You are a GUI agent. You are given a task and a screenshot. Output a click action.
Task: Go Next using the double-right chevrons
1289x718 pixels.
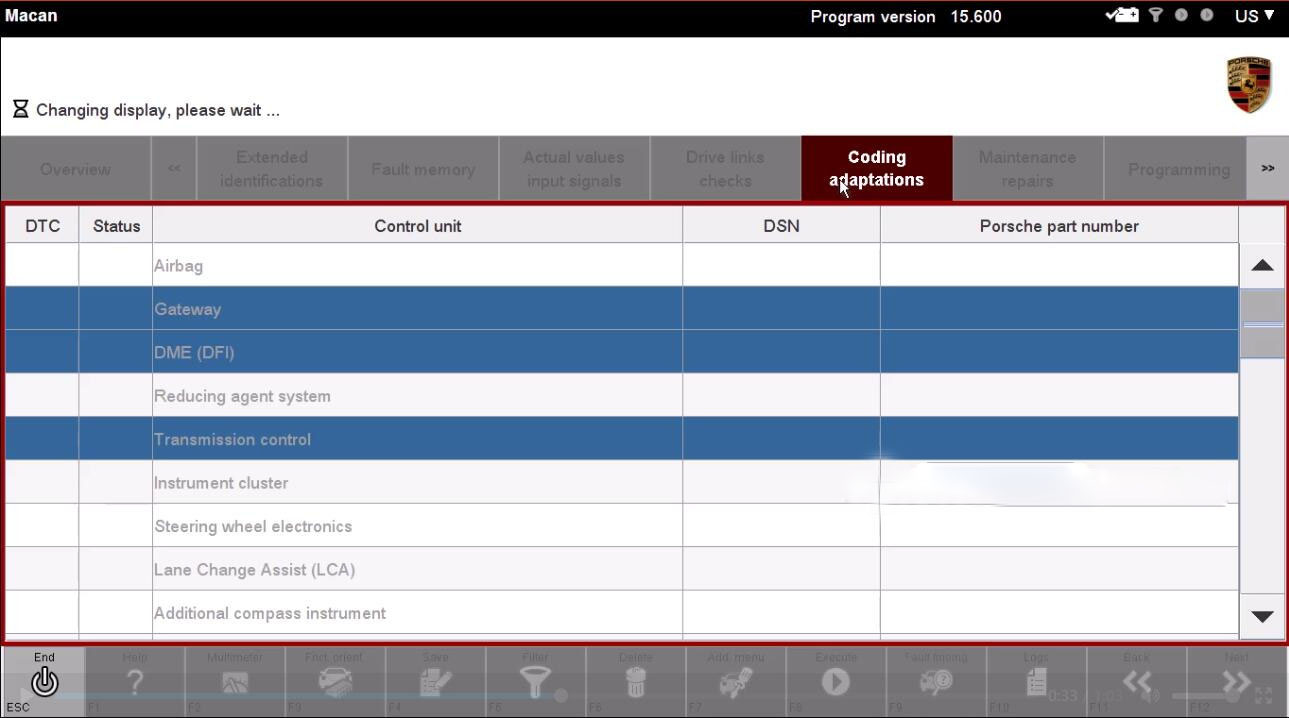pyautogui.click(x=1236, y=681)
